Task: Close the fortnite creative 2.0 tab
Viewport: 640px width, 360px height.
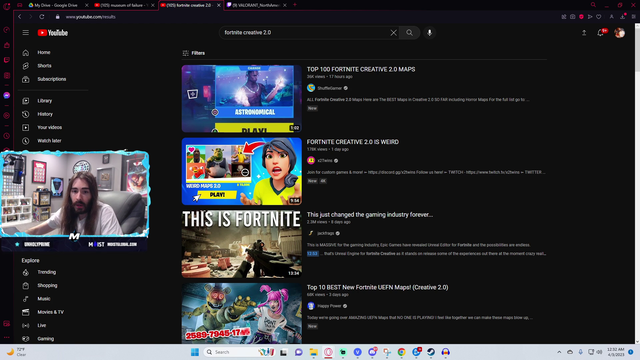Action: 219,5
